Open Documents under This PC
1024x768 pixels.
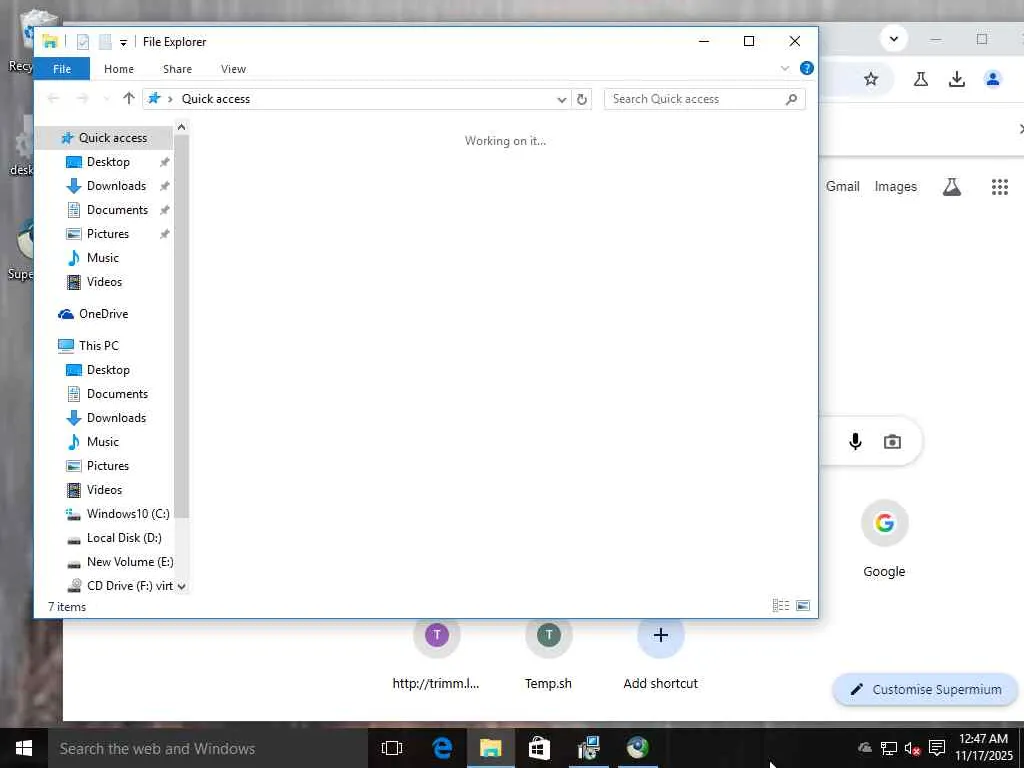[x=117, y=394]
